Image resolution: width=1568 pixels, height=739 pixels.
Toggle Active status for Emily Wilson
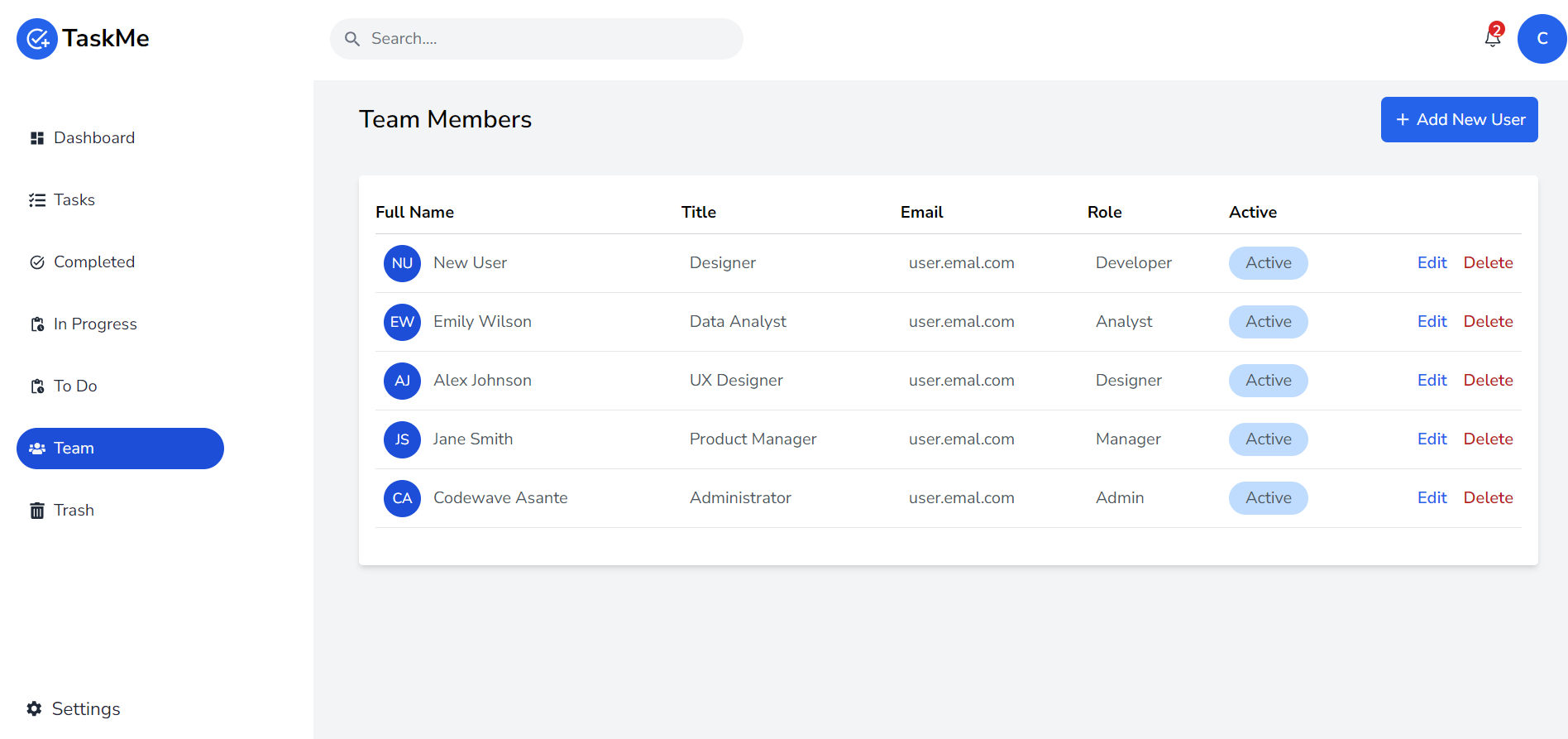pyautogui.click(x=1269, y=322)
